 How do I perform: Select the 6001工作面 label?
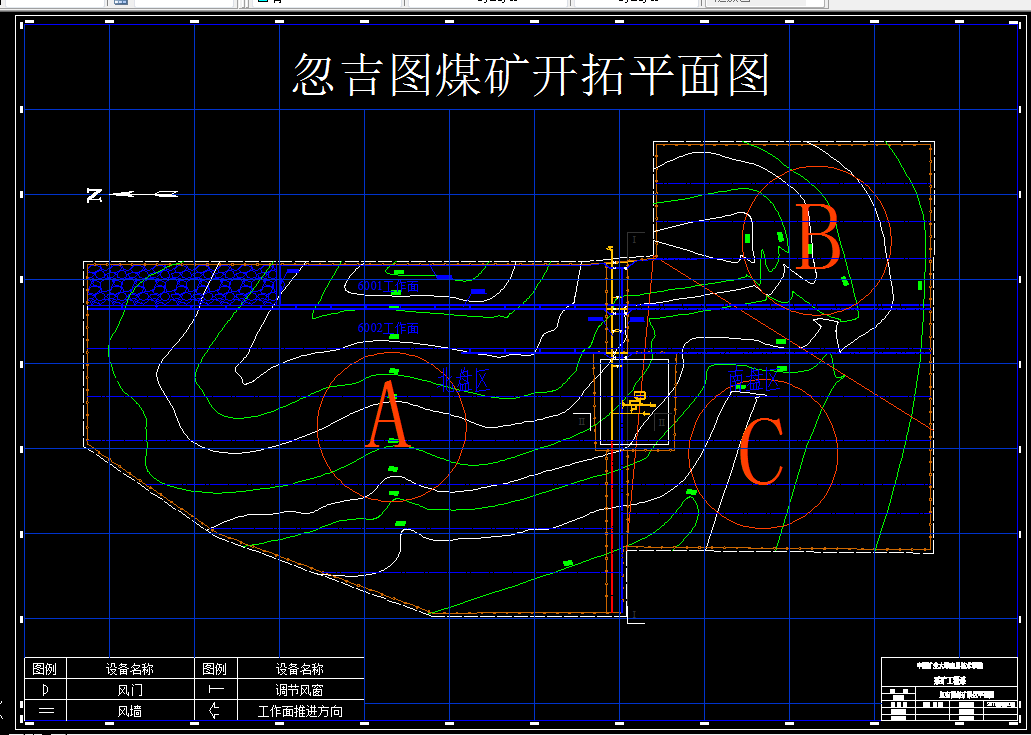[388, 286]
